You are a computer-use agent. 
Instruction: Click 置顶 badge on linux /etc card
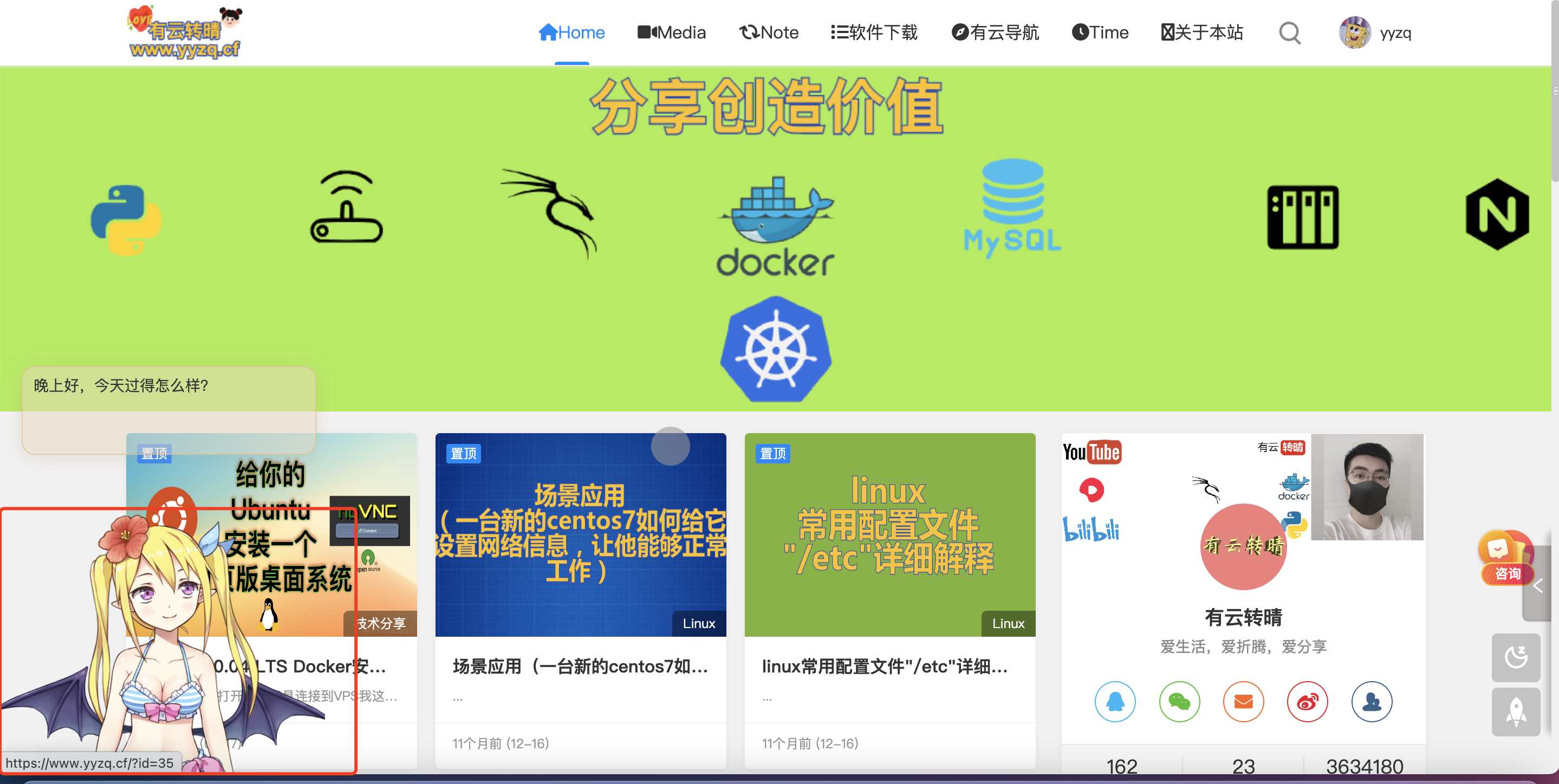coord(773,453)
